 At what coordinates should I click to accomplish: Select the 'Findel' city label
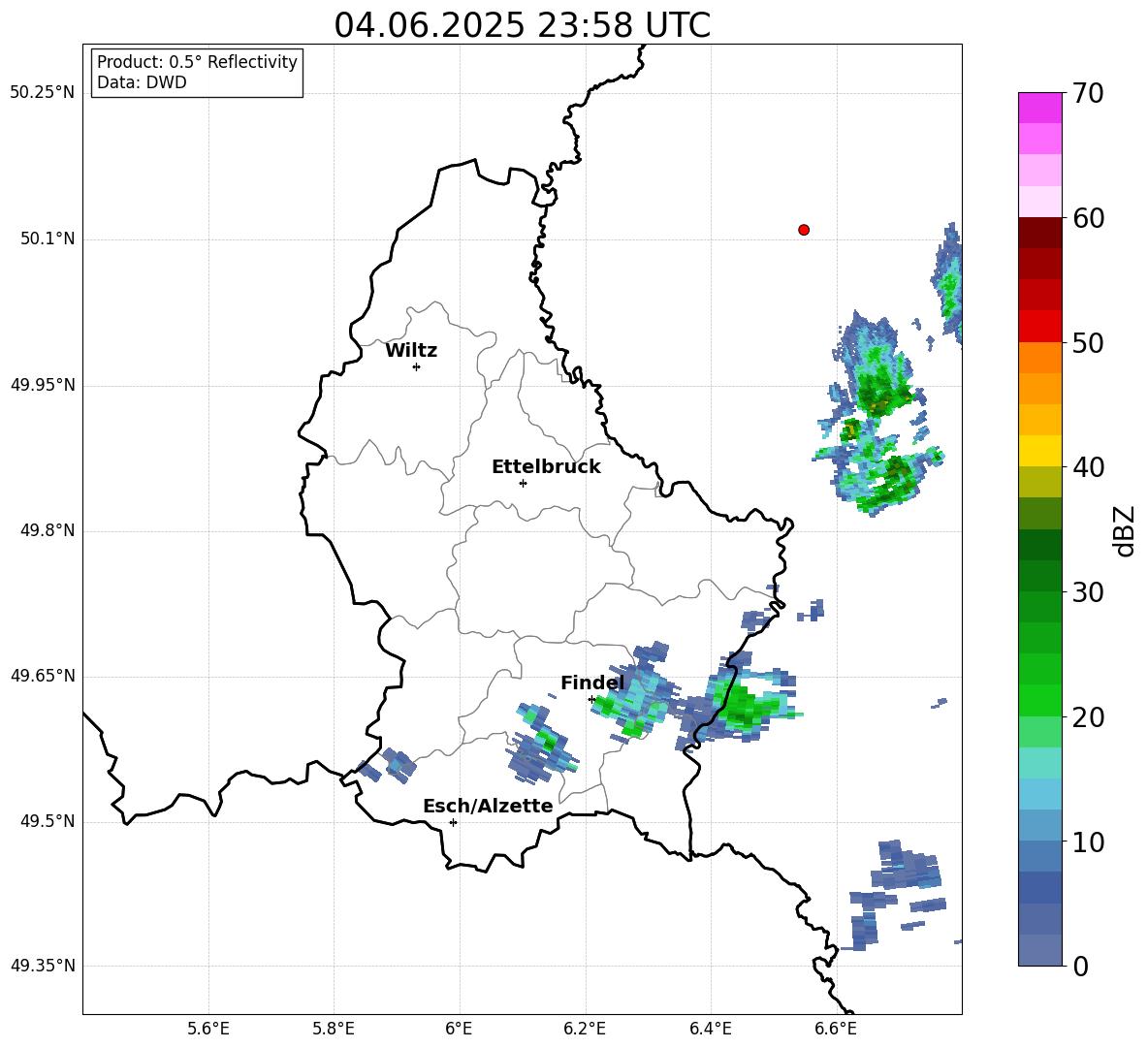[x=592, y=683]
